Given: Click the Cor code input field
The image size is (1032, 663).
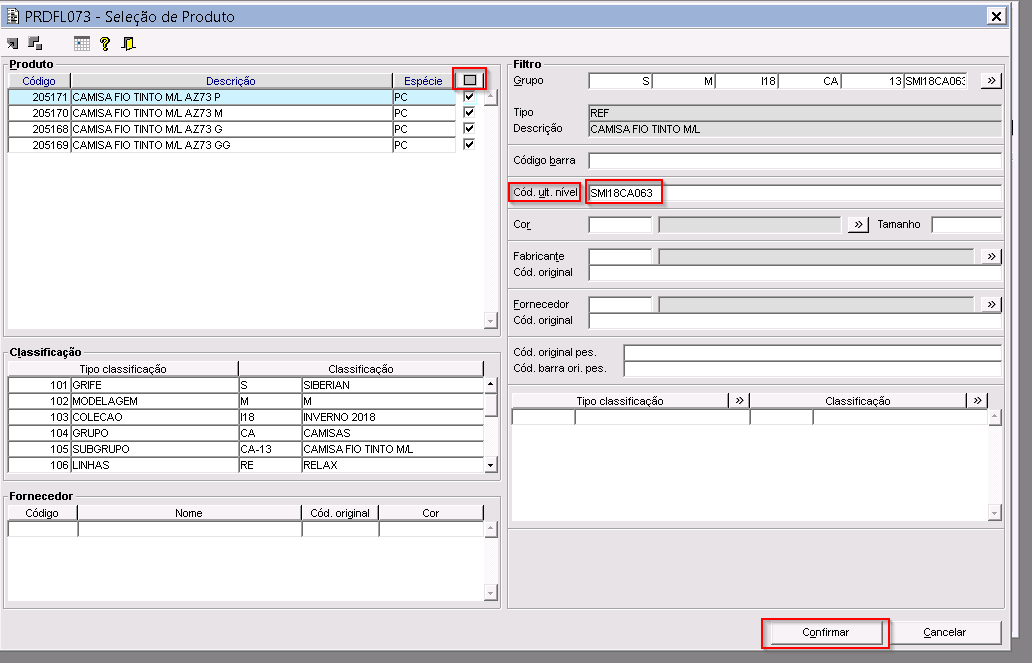Looking at the screenshot, I should [x=620, y=225].
